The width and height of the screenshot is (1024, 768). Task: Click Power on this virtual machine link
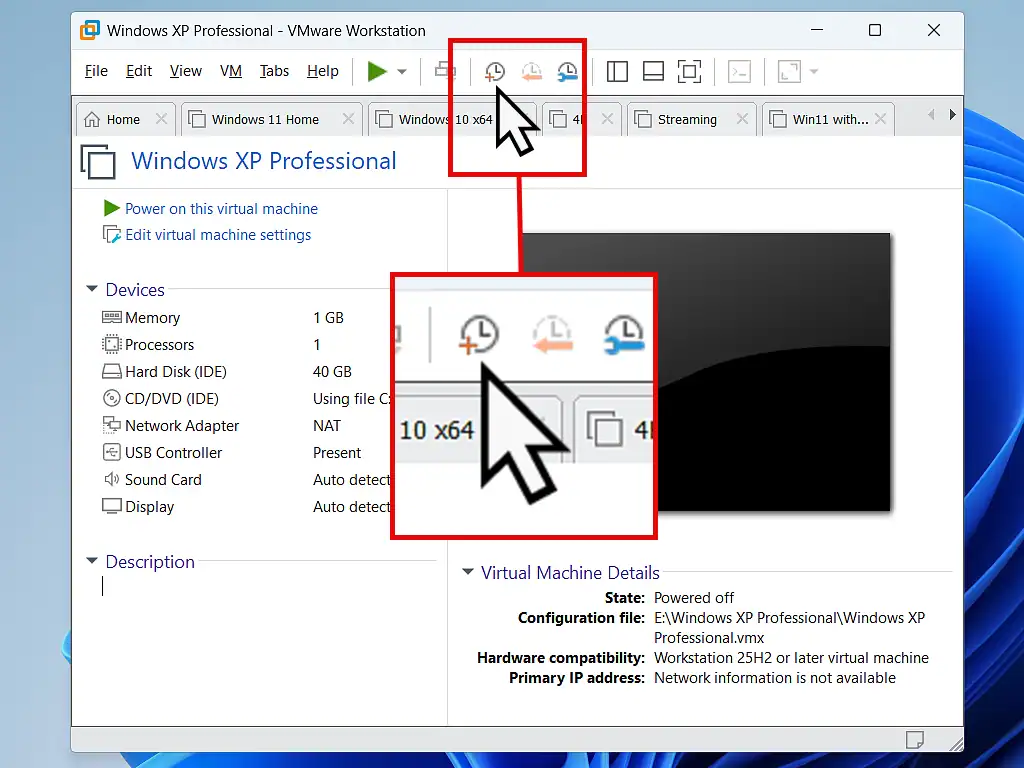pos(221,209)
